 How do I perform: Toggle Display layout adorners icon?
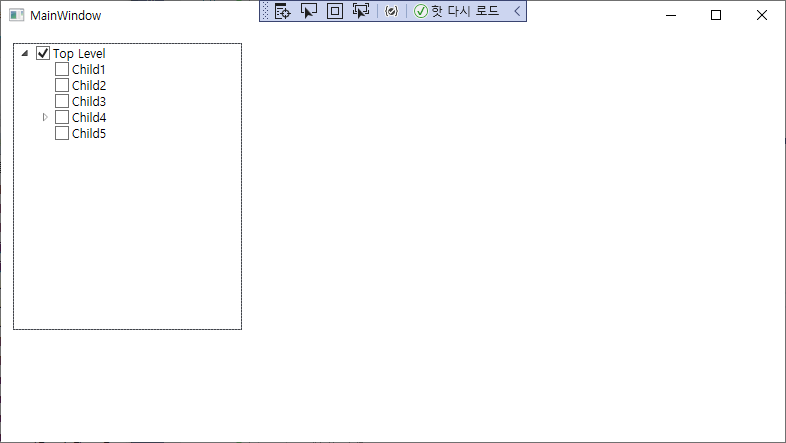pos(335,11)
